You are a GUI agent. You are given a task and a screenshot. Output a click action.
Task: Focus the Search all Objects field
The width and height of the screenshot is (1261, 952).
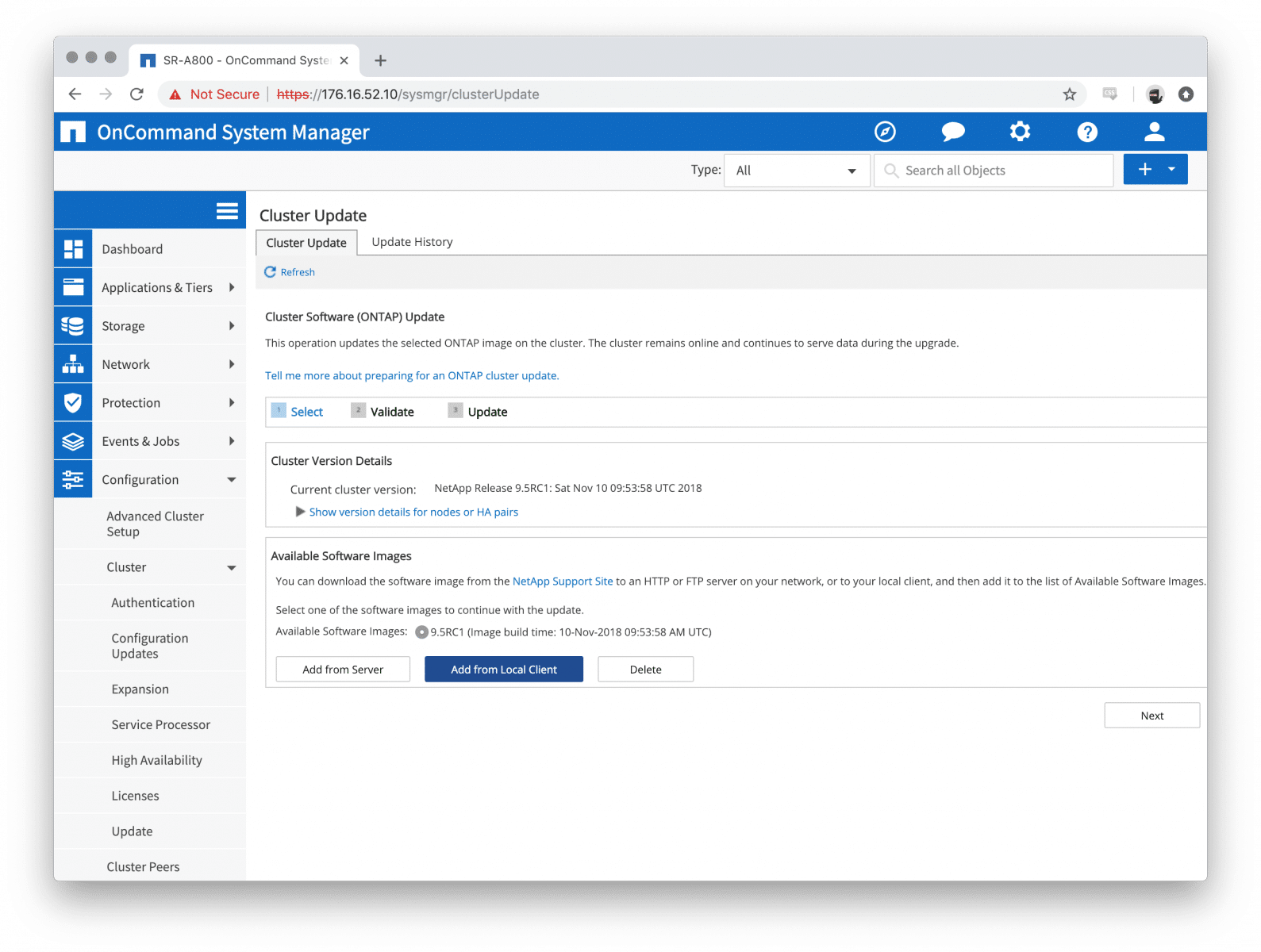pyautogui.click(x=994, y=171)
